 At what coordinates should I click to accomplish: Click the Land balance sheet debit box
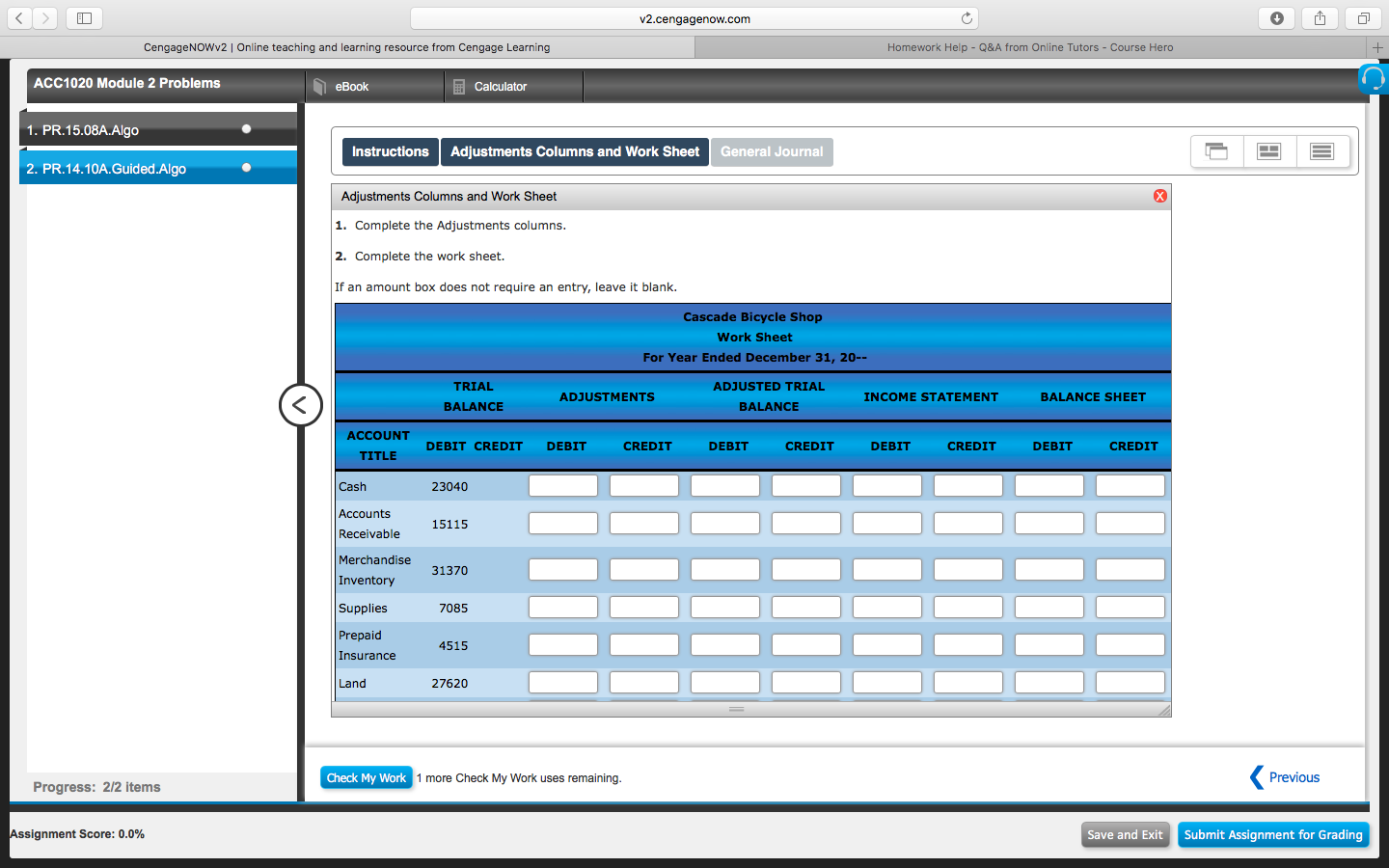[1049, 683]
